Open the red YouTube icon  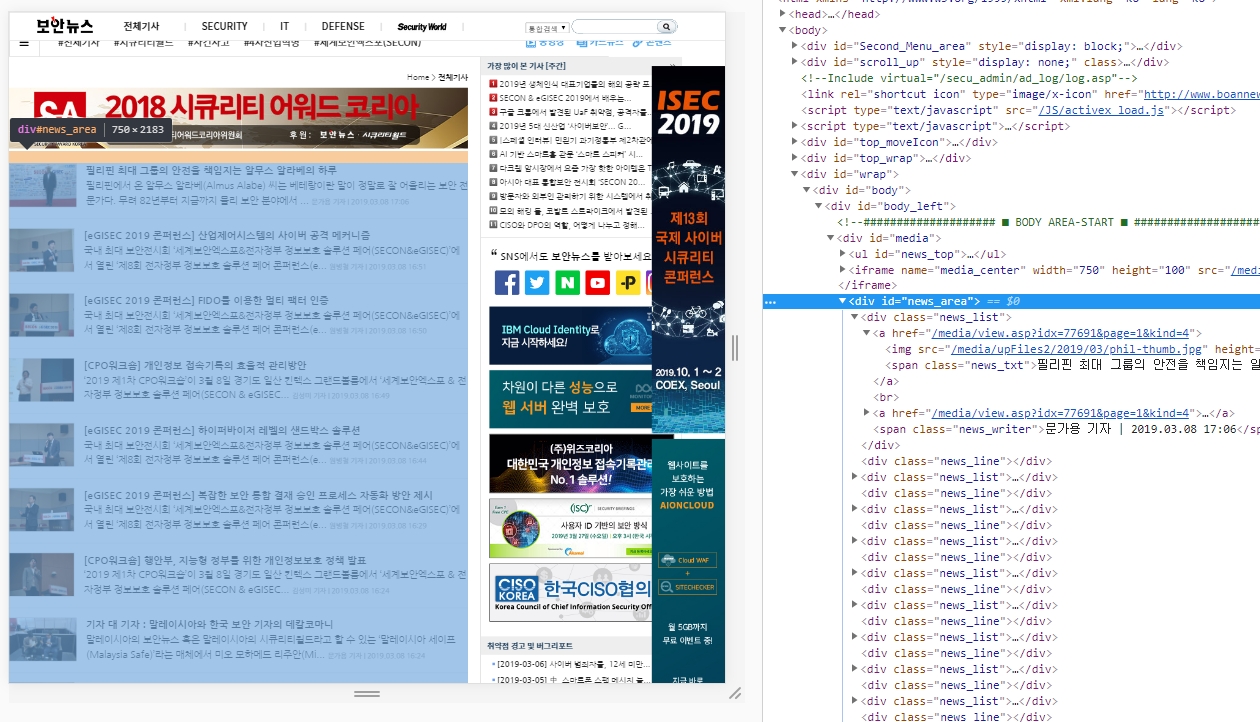598,283
